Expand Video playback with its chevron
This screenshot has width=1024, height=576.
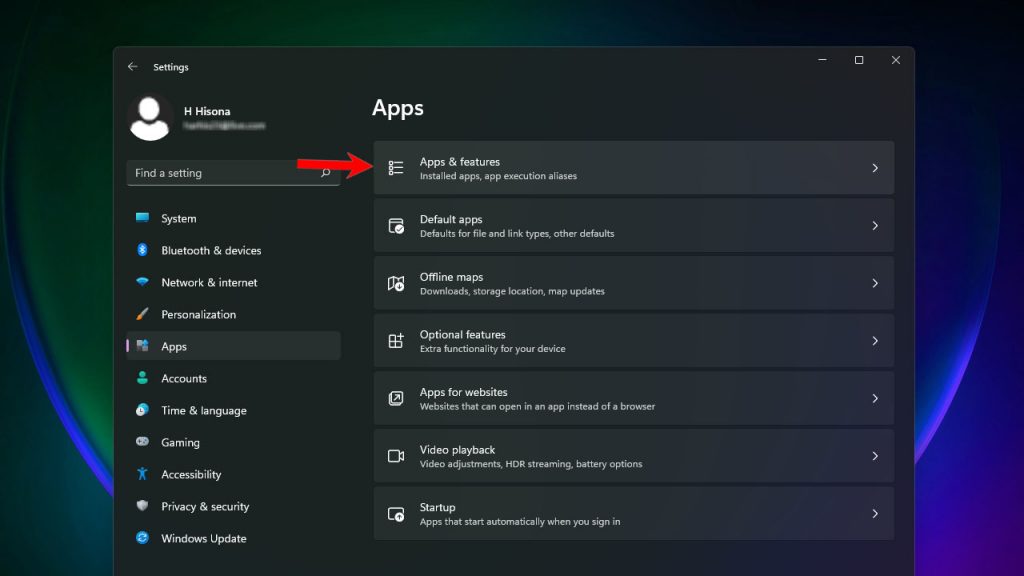pyautogui.click(x=875, y=456)
